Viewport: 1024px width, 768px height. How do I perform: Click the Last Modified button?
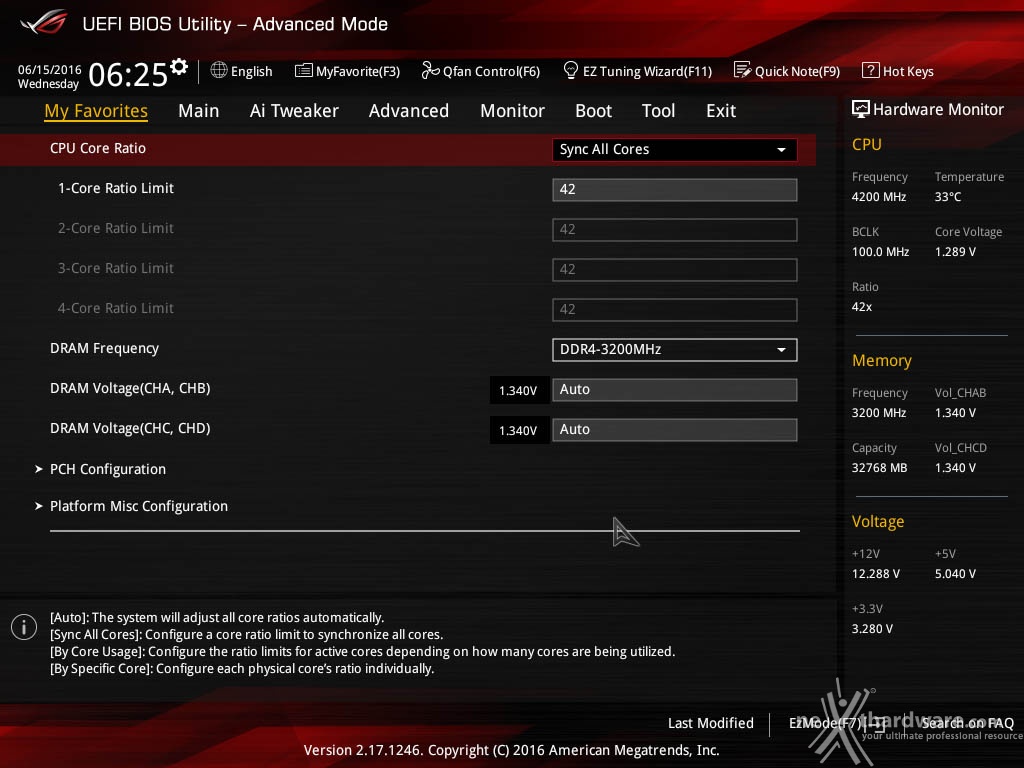click(x=711, y=723)
